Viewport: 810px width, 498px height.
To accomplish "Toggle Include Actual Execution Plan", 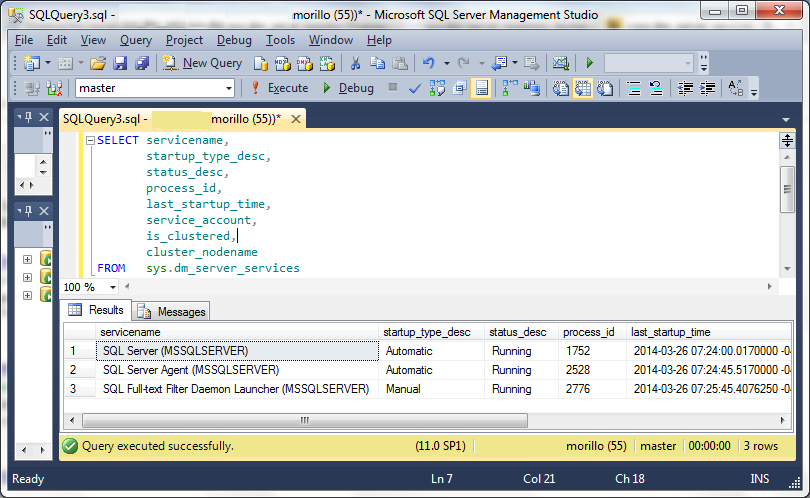I will click(509, 88).
